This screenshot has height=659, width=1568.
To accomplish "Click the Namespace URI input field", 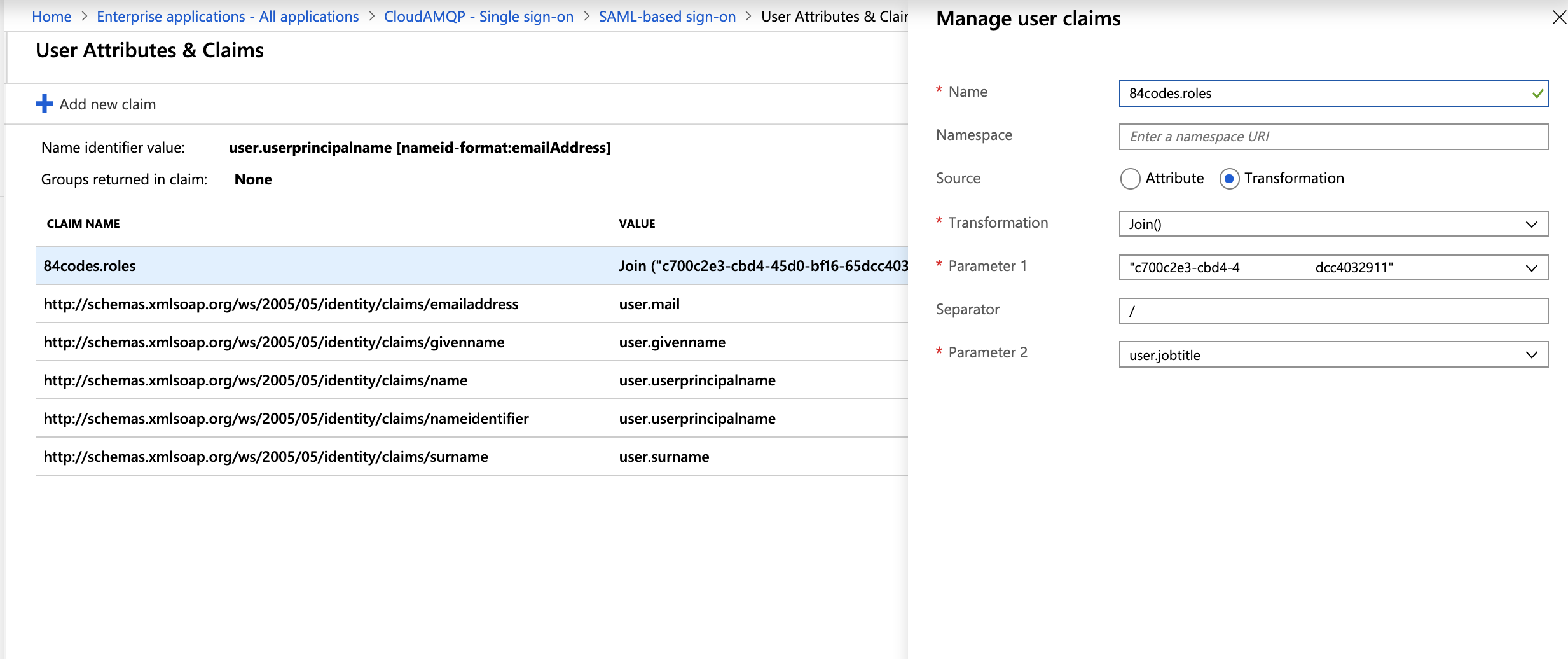I will [x=1333, y=137].
